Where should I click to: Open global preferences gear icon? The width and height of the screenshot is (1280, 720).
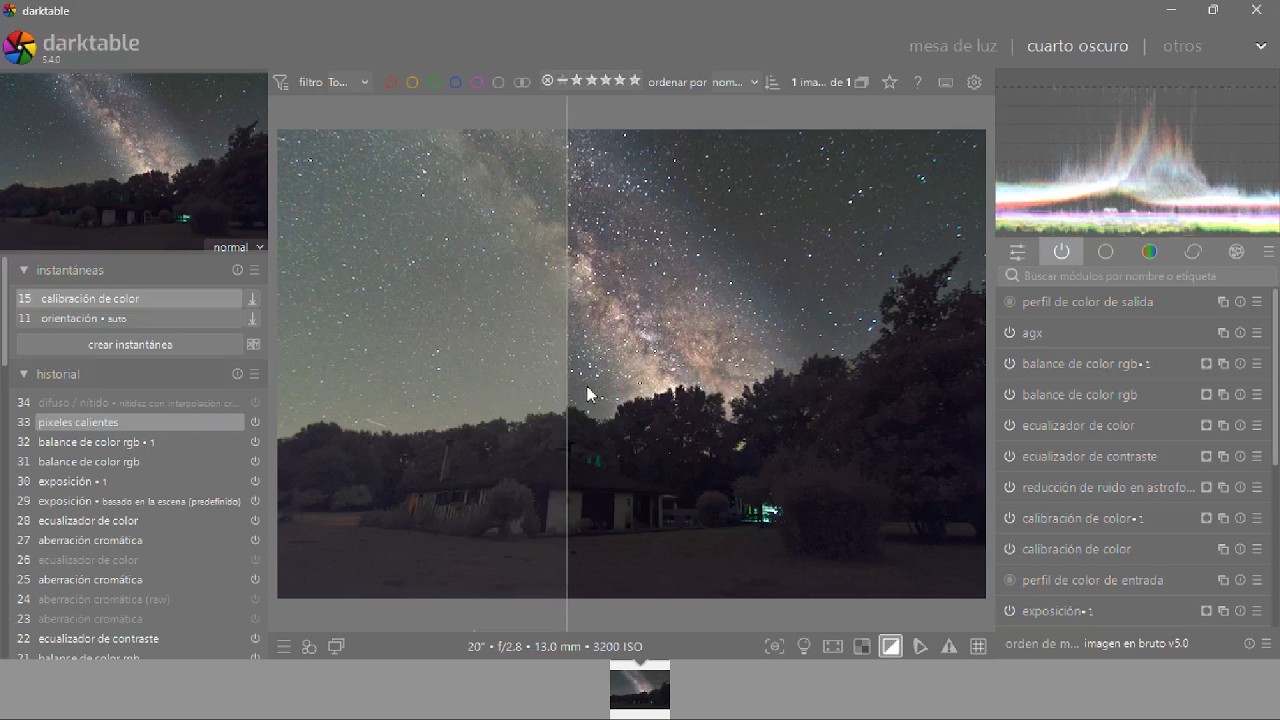[975, 83]
